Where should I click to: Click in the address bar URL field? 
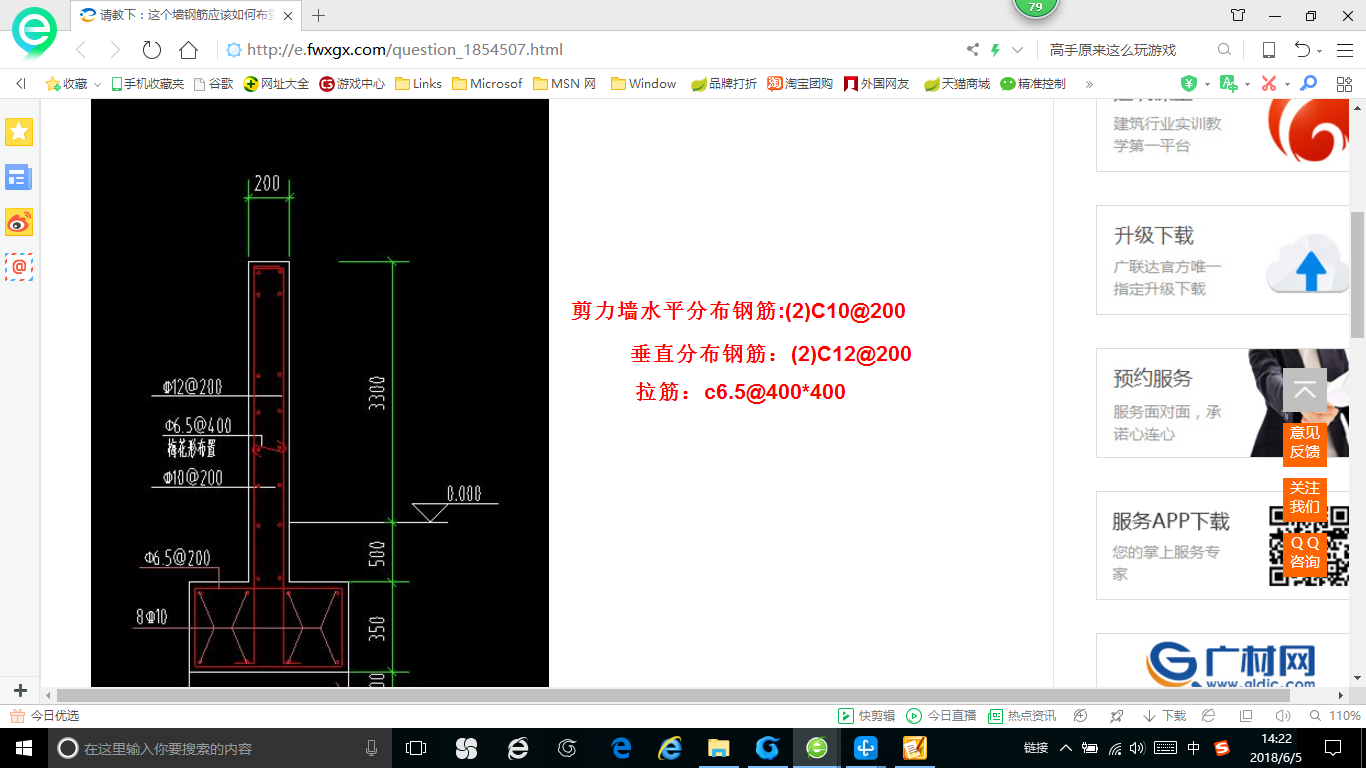[590, 50]
